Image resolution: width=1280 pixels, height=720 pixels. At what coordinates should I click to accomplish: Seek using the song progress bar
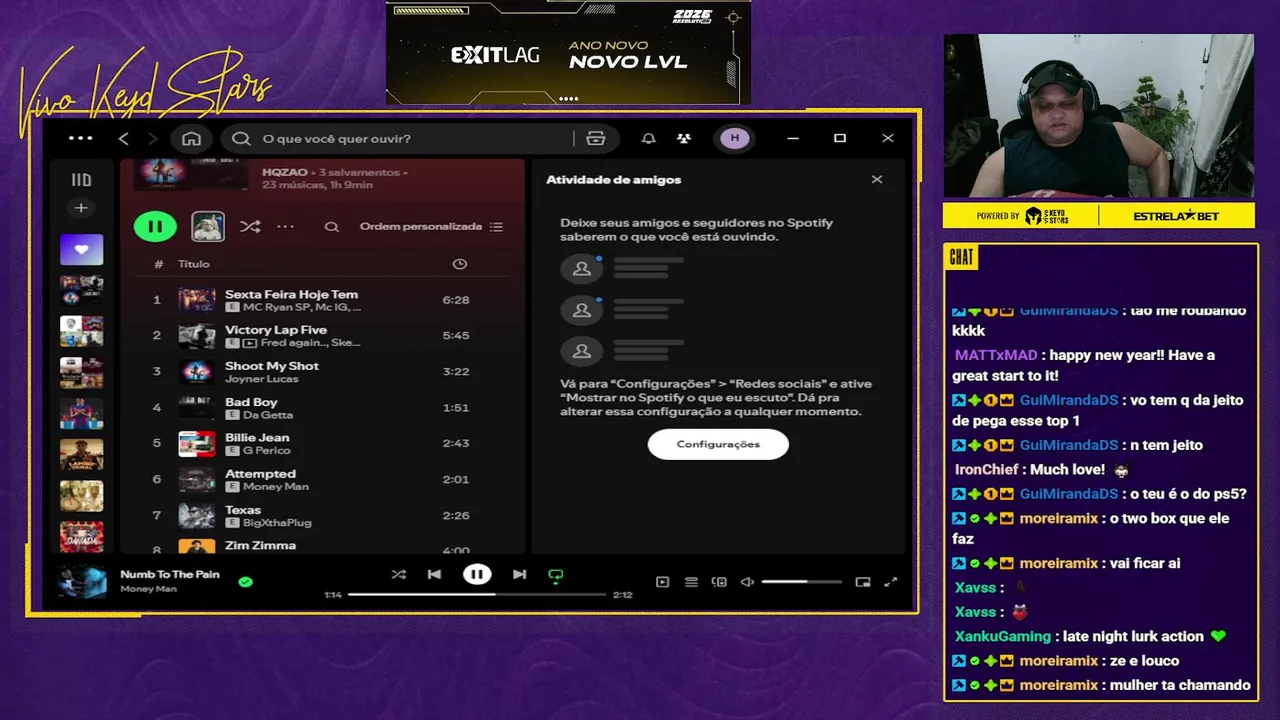coord(477,594)
